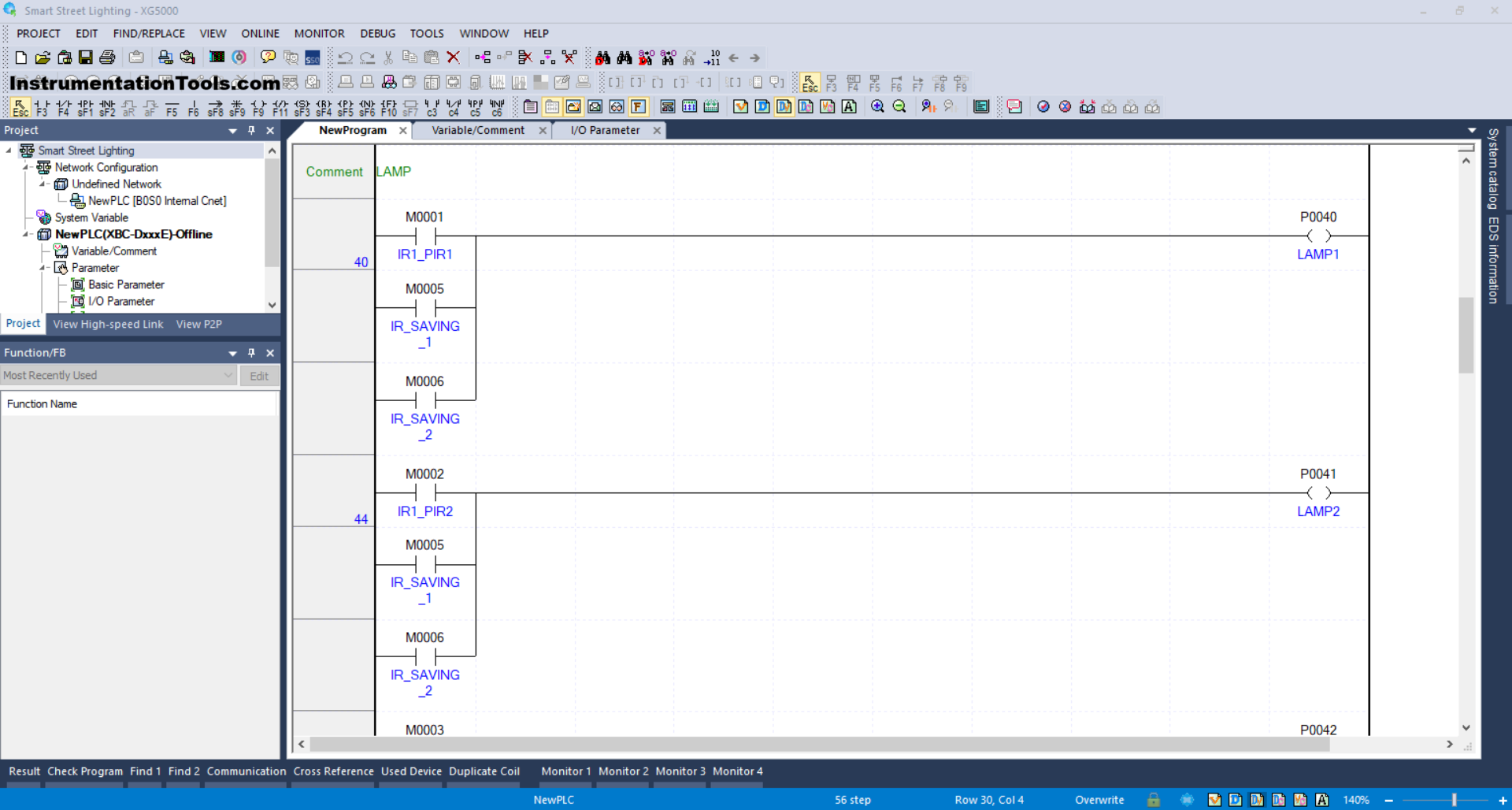Image resolution: width=1512 pixels, height=810 pixels.
Task: Open the Most Recently Used dropdown
Action: point(227,375)
